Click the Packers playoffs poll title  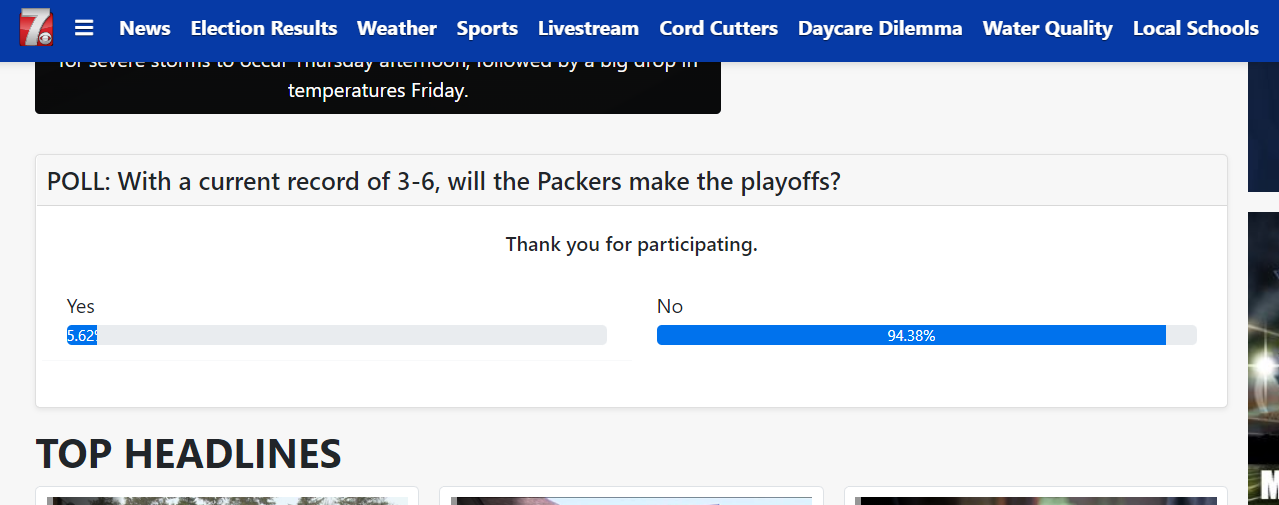[x=444, y=182]
